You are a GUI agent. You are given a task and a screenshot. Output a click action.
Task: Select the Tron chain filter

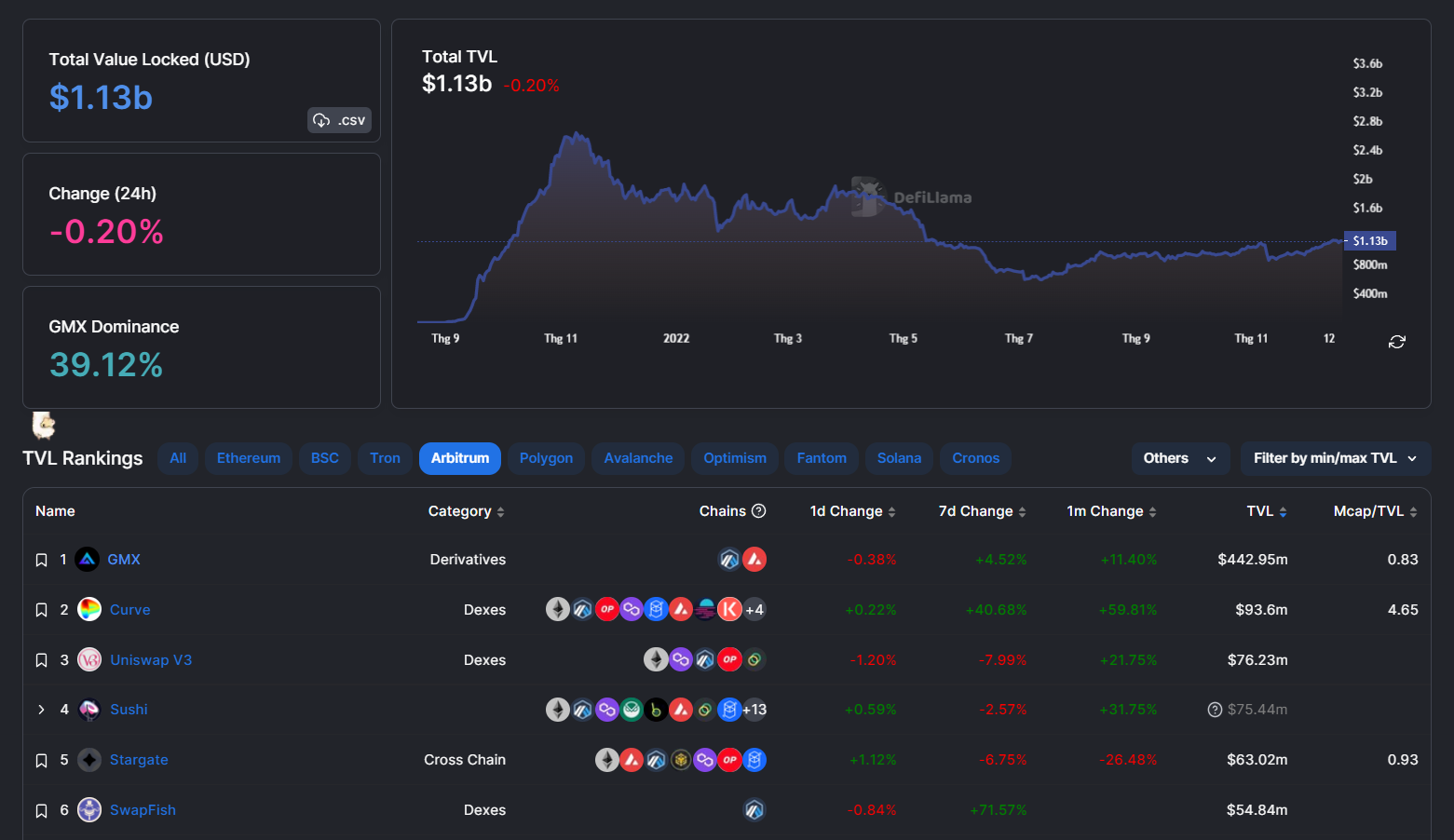click(x=385, y=458)
